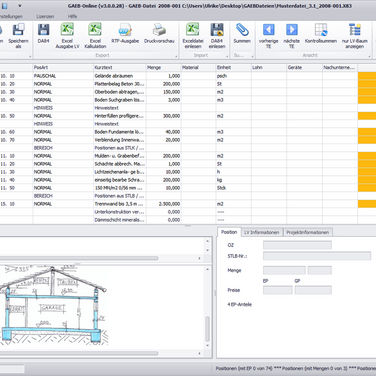
Task: Switch to the LV Informationen tab
Action: (262, 232)
